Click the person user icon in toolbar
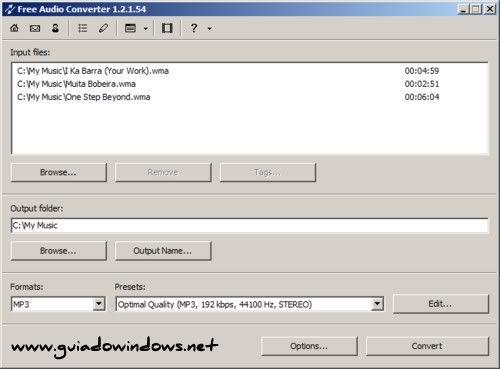 [x=55, y=28]
